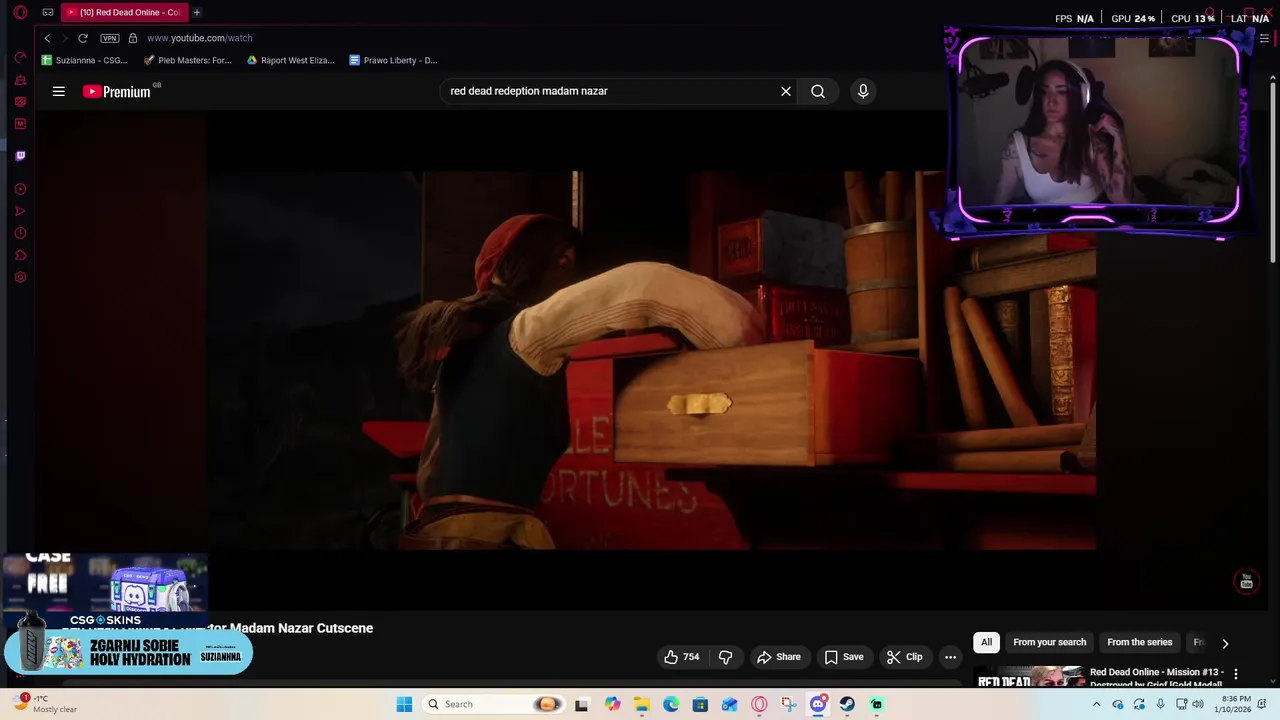Like the video with 754 likes
The width and height of the screenshot is (1280, 720).
pyautogui.click(x=681, y=657)
